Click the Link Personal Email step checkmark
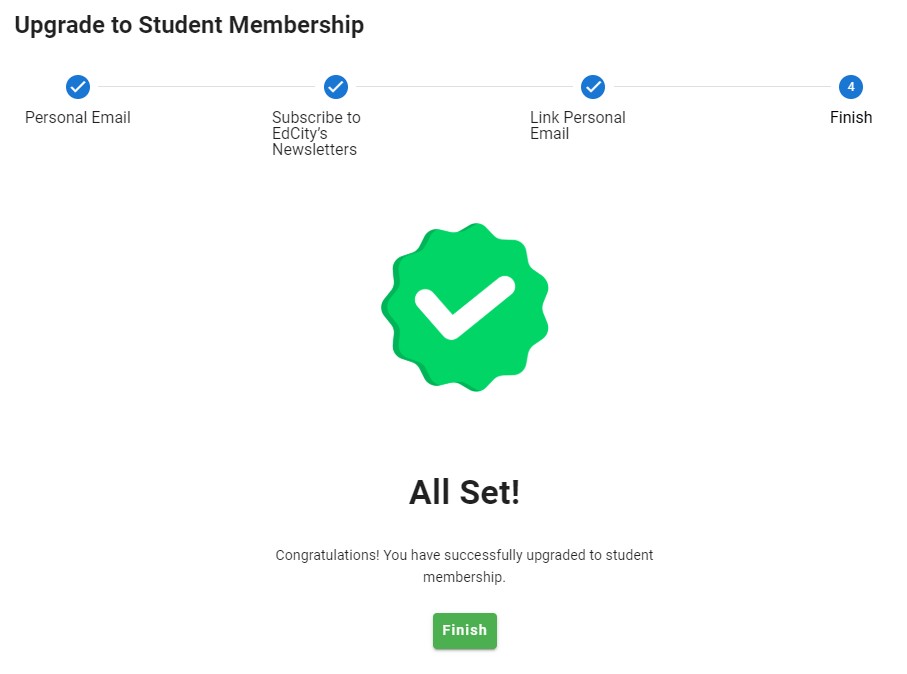This screenshot has height=674, width=907. click(593, 87)
